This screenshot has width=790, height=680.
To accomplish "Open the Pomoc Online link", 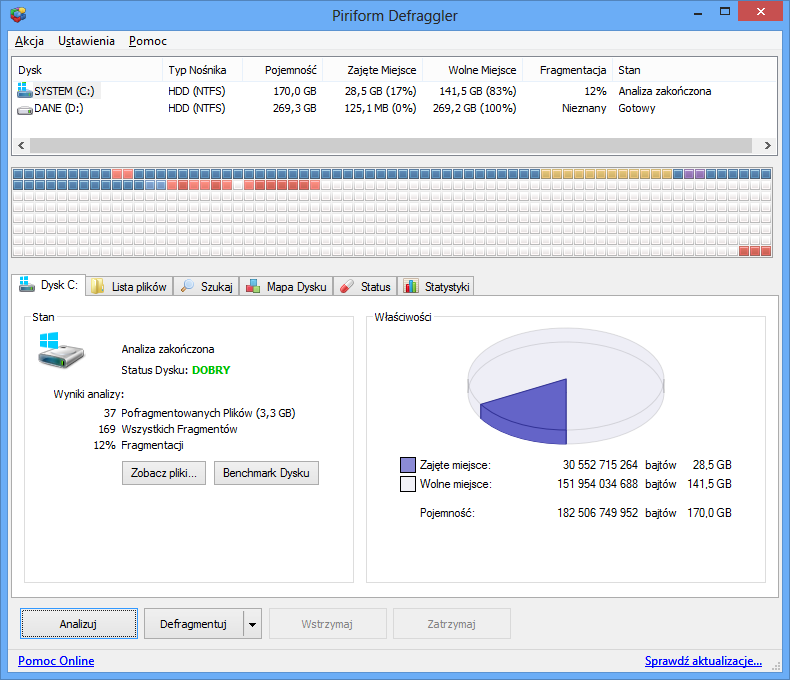I will tap(56, 660).
